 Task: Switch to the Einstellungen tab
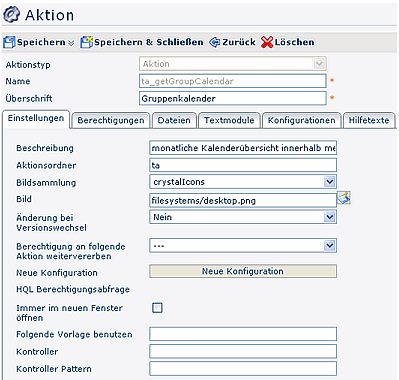click(36, 118)
